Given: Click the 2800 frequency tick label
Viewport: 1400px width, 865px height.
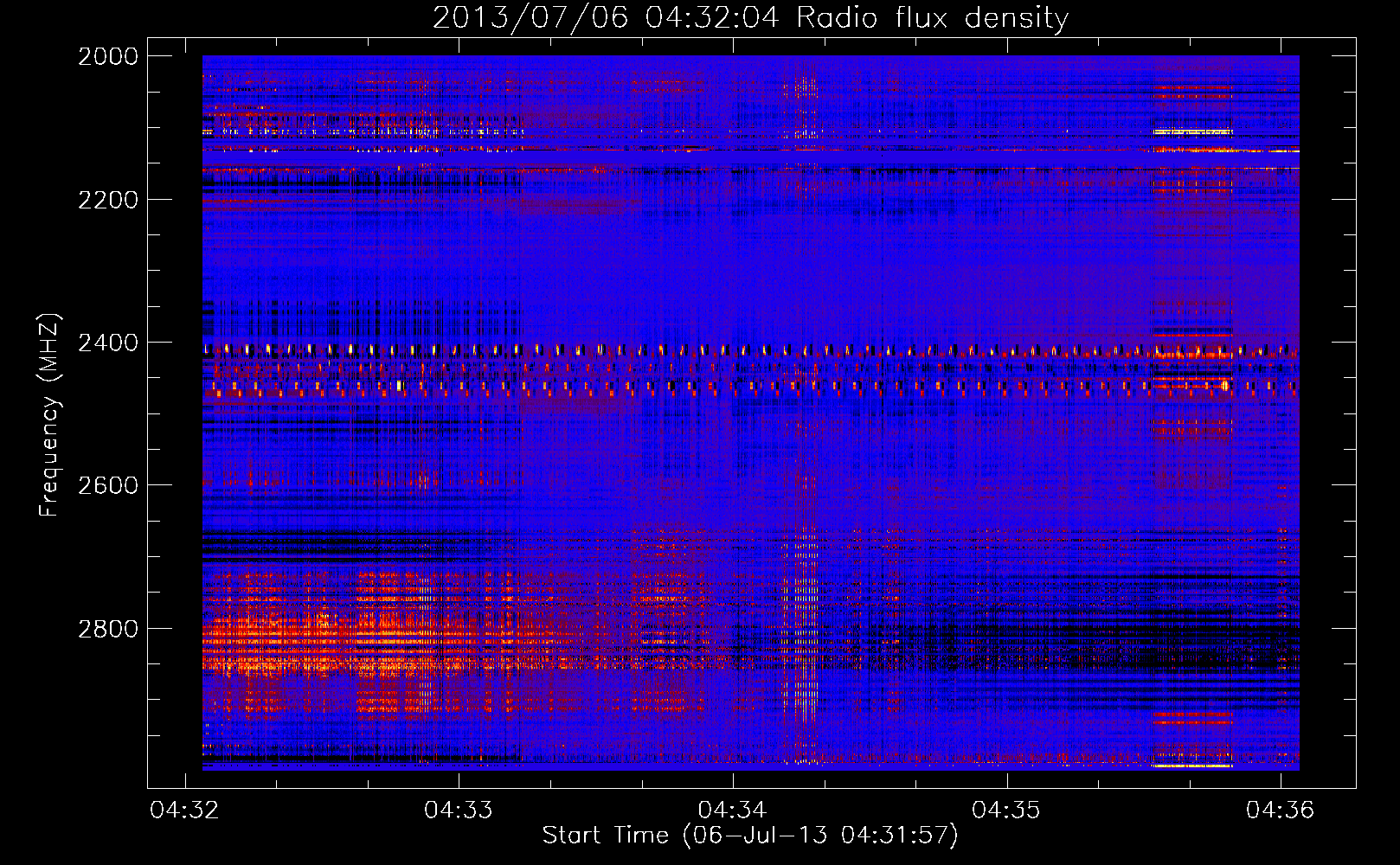Looking at the screenshot, I should click(108, 629).
